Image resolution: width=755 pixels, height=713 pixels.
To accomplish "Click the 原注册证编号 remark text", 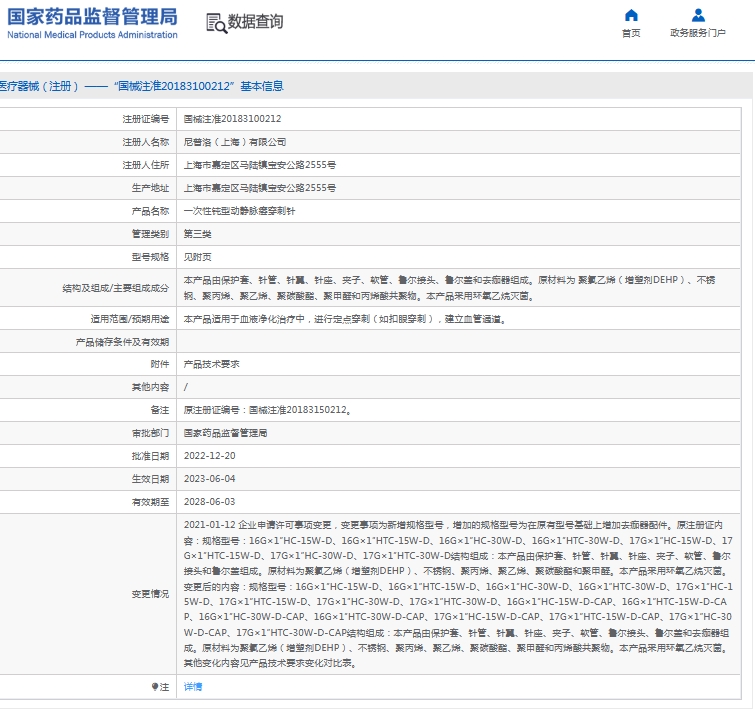I will coord(268,410).
